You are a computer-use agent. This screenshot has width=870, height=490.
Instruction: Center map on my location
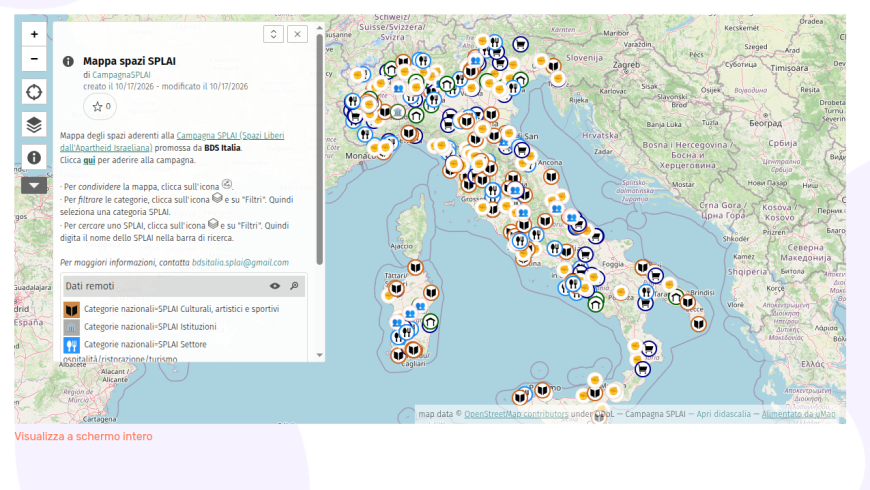click(34, 92)
